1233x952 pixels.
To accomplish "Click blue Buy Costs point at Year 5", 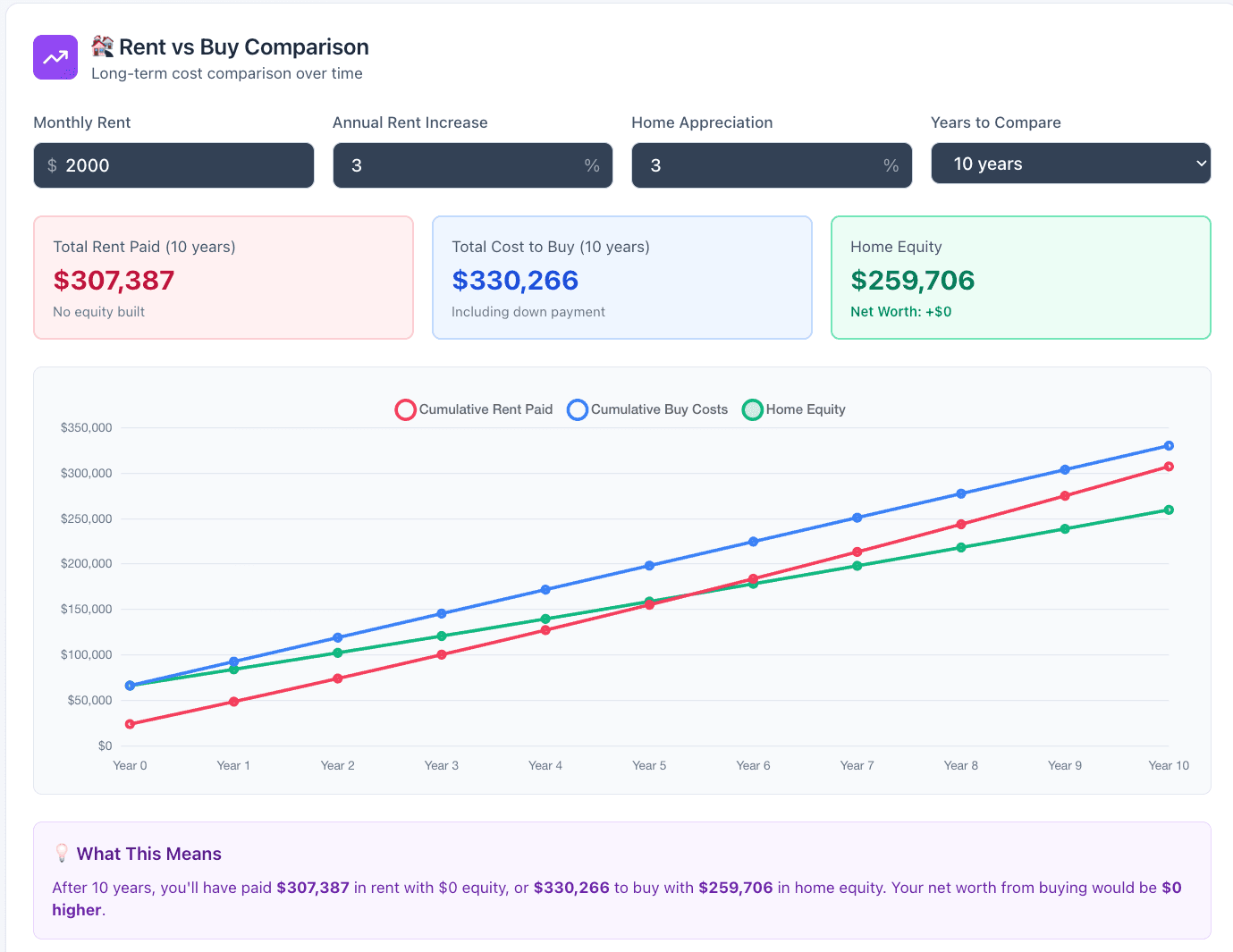I will click(x=649, y=566).
